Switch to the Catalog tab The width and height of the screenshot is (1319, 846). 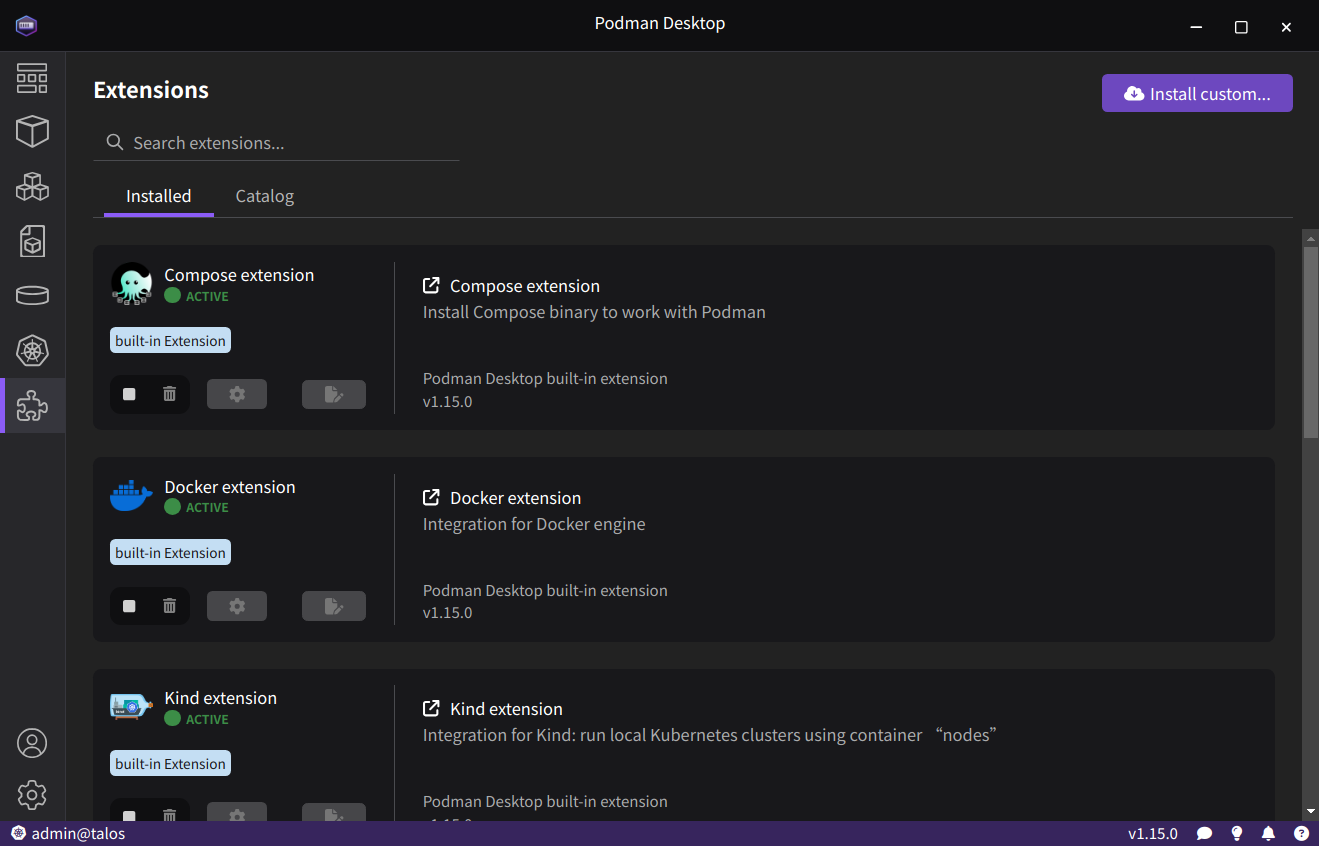point(265,196)
